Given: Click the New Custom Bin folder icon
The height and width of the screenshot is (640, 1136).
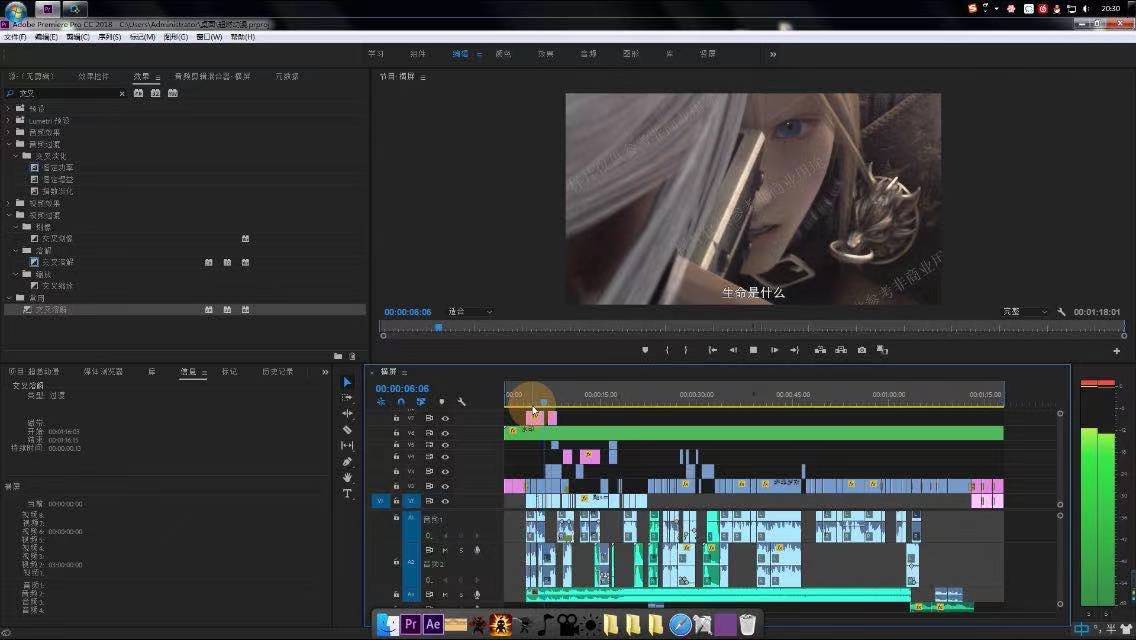Looking at the screenshot, I should tap(338, 356).
